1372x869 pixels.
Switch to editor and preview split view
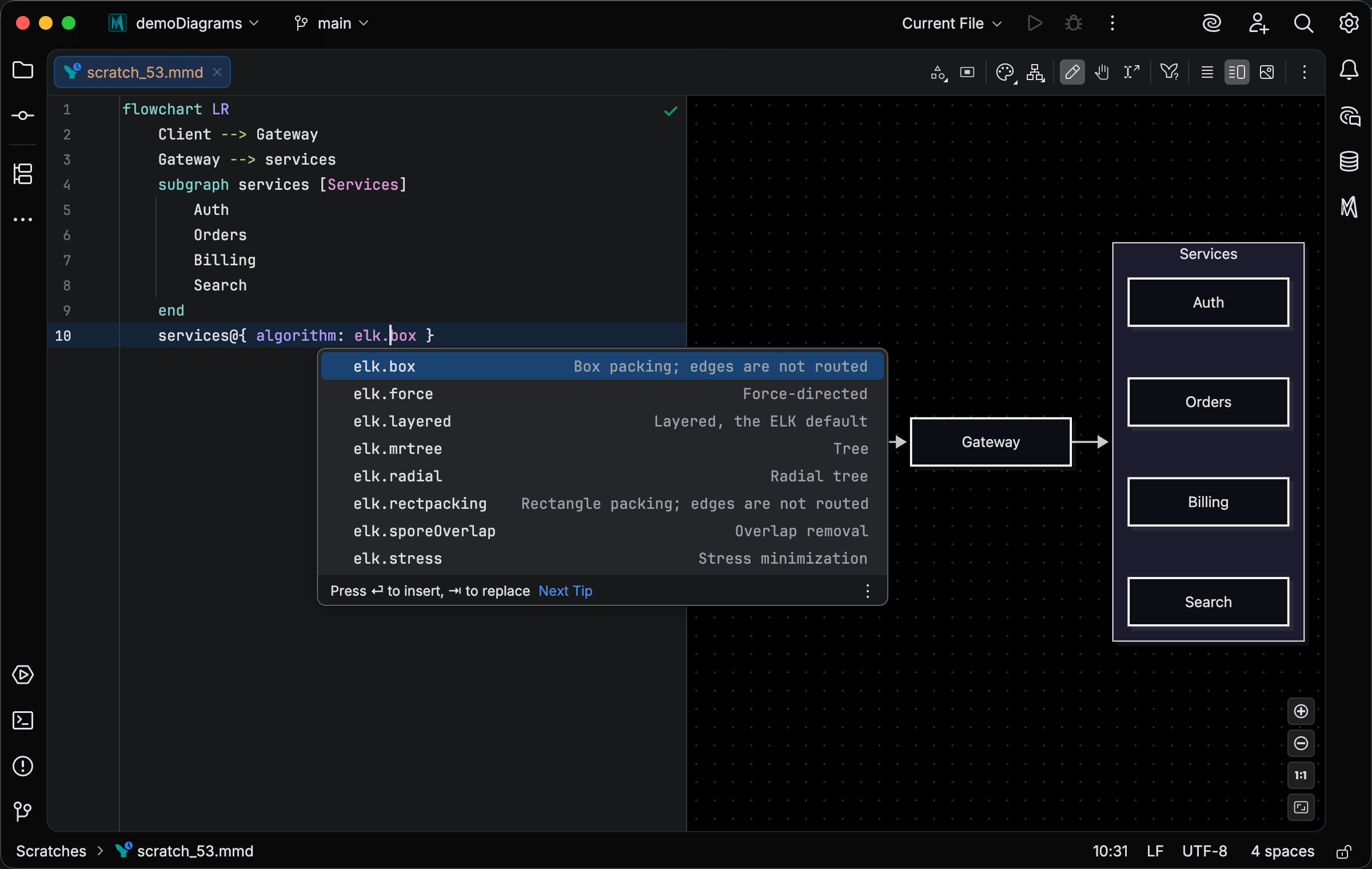tap(1237, 73)
